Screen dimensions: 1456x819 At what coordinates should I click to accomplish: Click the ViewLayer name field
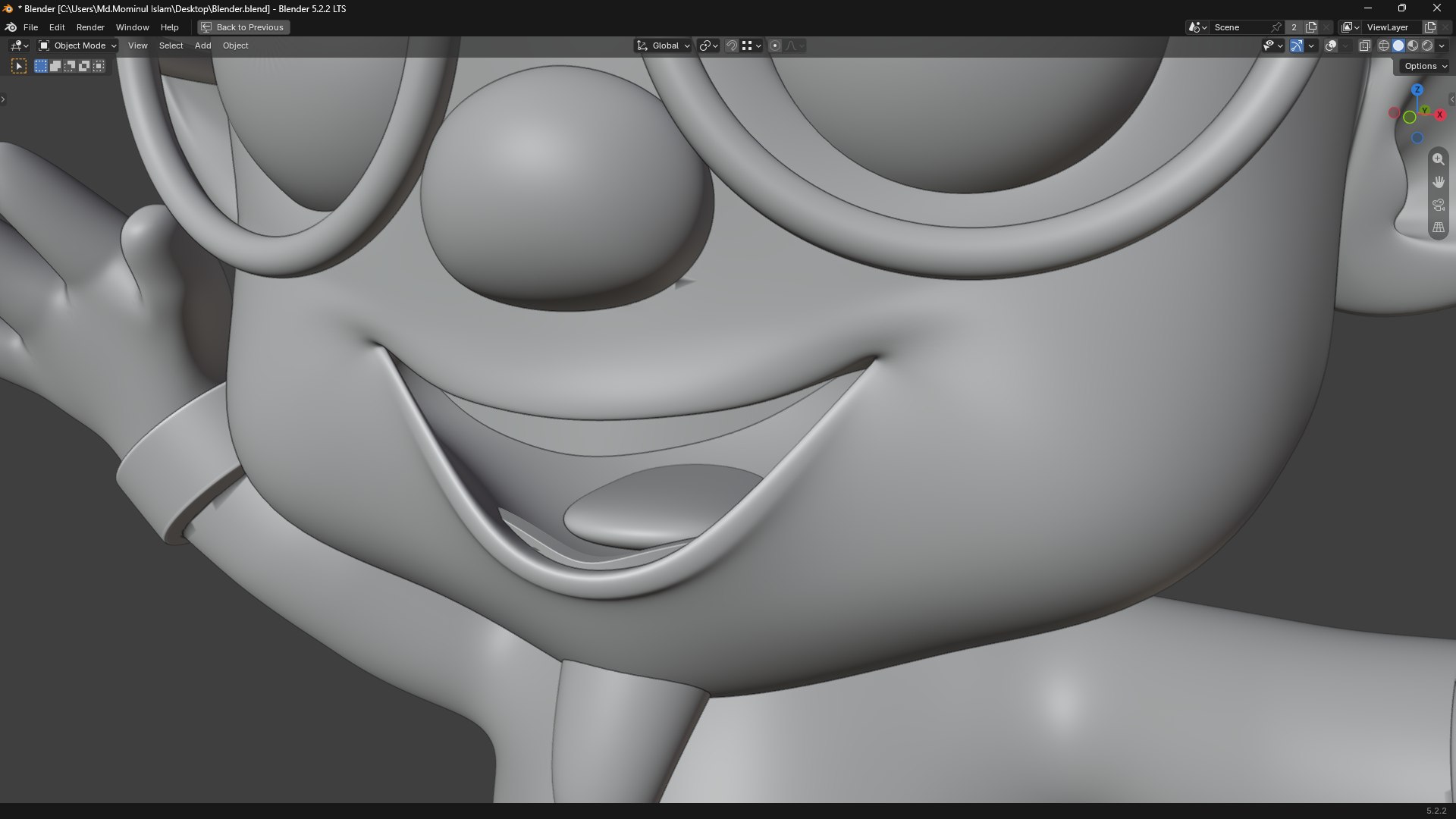[1390, 27]
